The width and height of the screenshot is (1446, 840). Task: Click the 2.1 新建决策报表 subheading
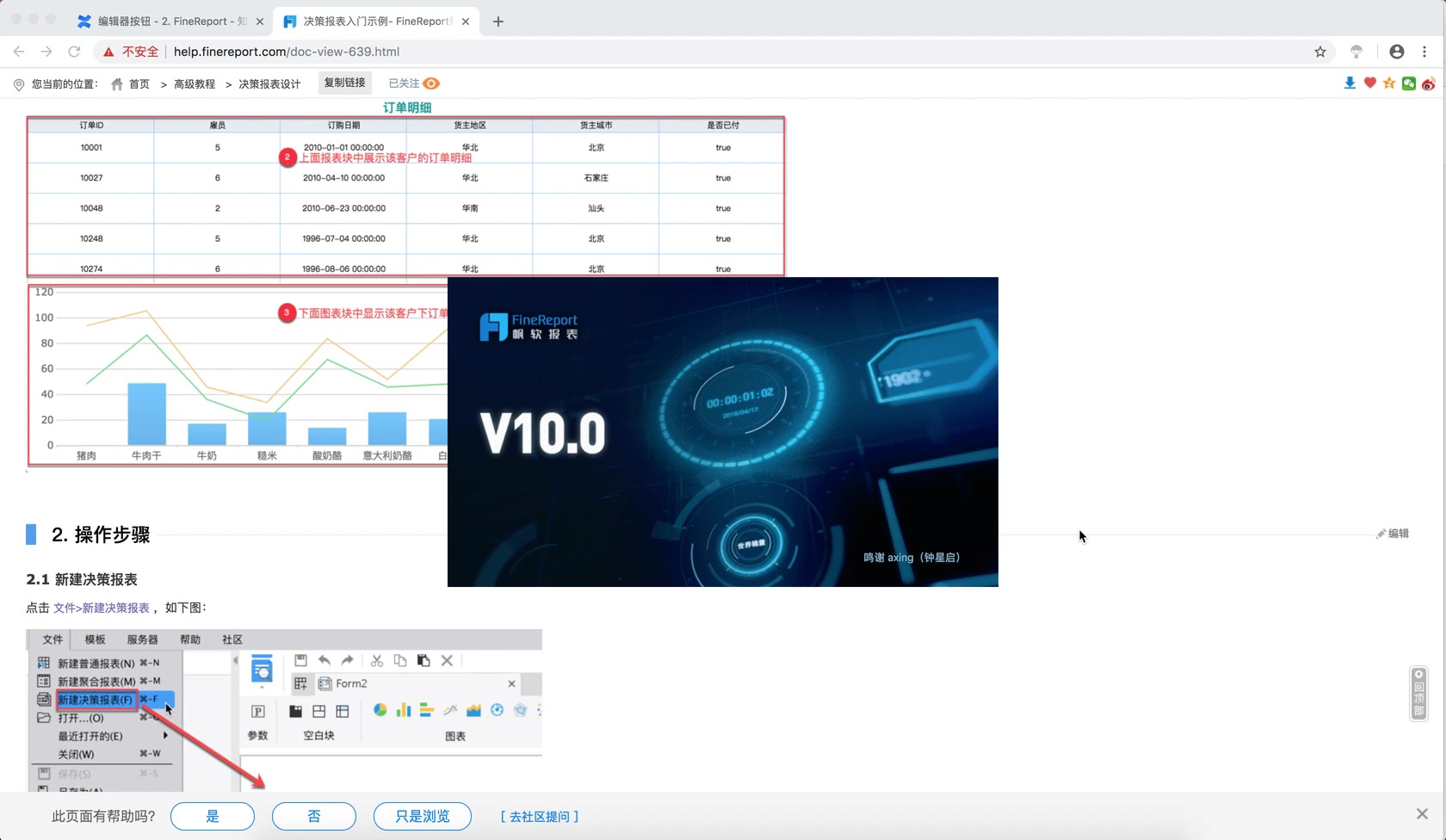(x=82, y=579)
